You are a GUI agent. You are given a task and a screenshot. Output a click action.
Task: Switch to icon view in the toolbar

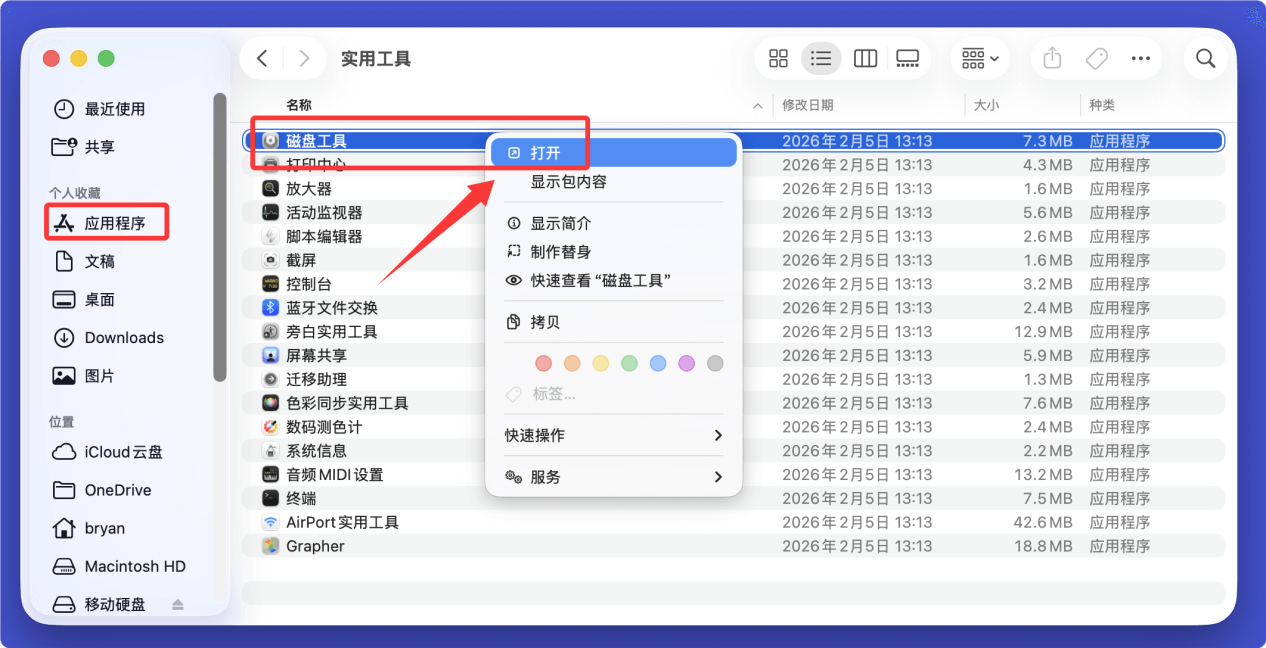pyautogui.click(x=778, y=58)
